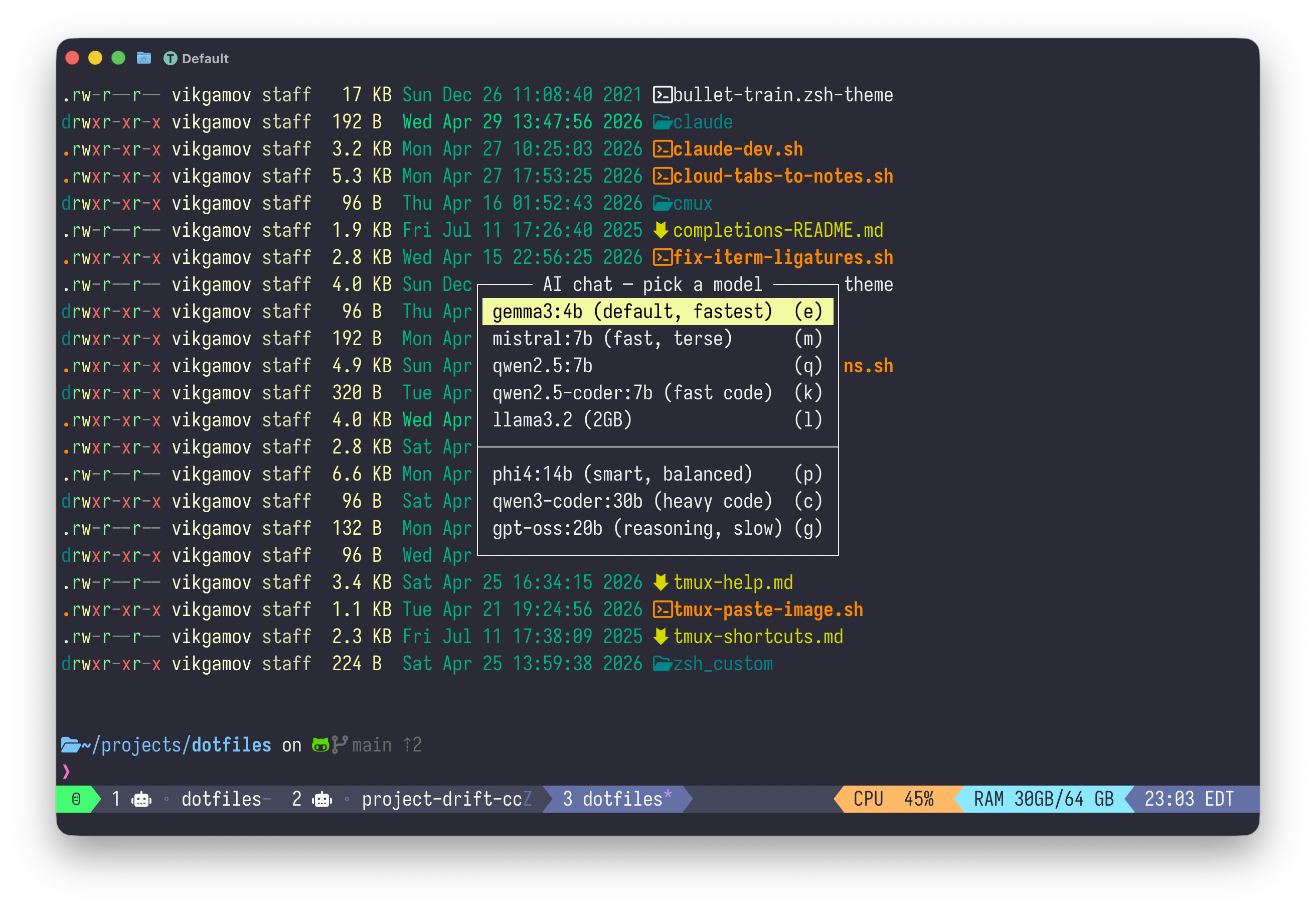1316x910 pixels.
Task: Click the GitHub octocat icon in the prompt
Action: point(321,744)
